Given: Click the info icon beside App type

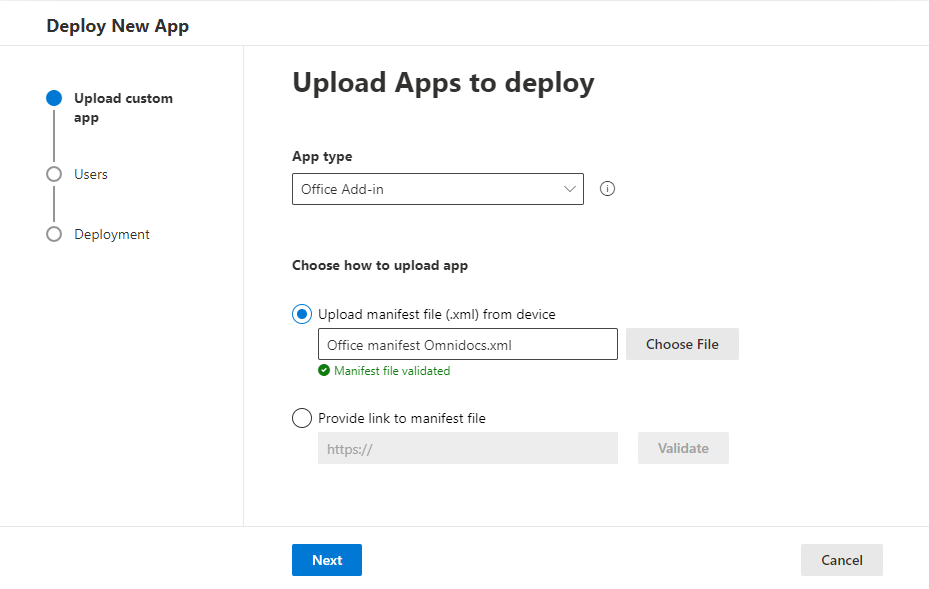Looking at the screenshot, I should click(607, 188).
